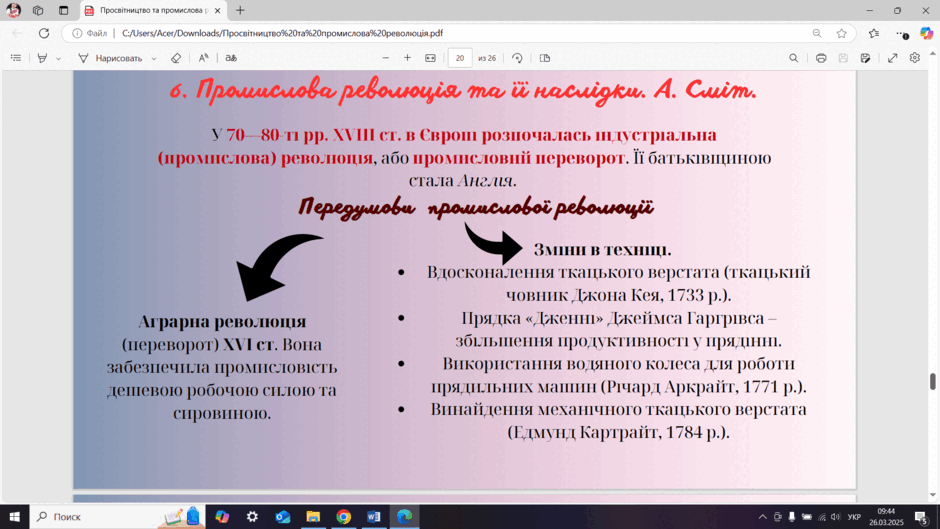Zoom in with the plus button
The height and width of the screenshot is (529, 940).
[x=408, y=58]
